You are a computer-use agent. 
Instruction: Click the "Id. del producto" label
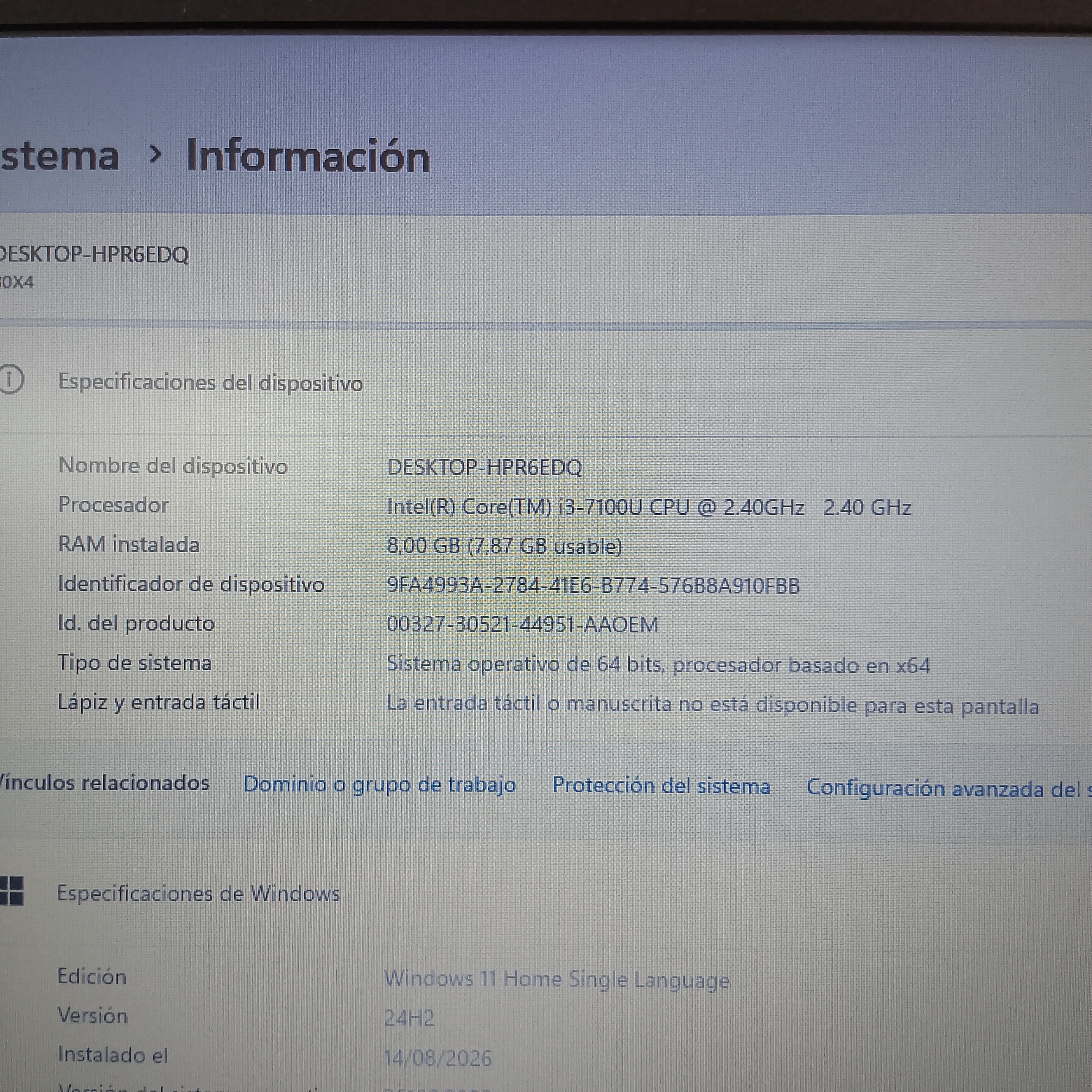(136, 623)
